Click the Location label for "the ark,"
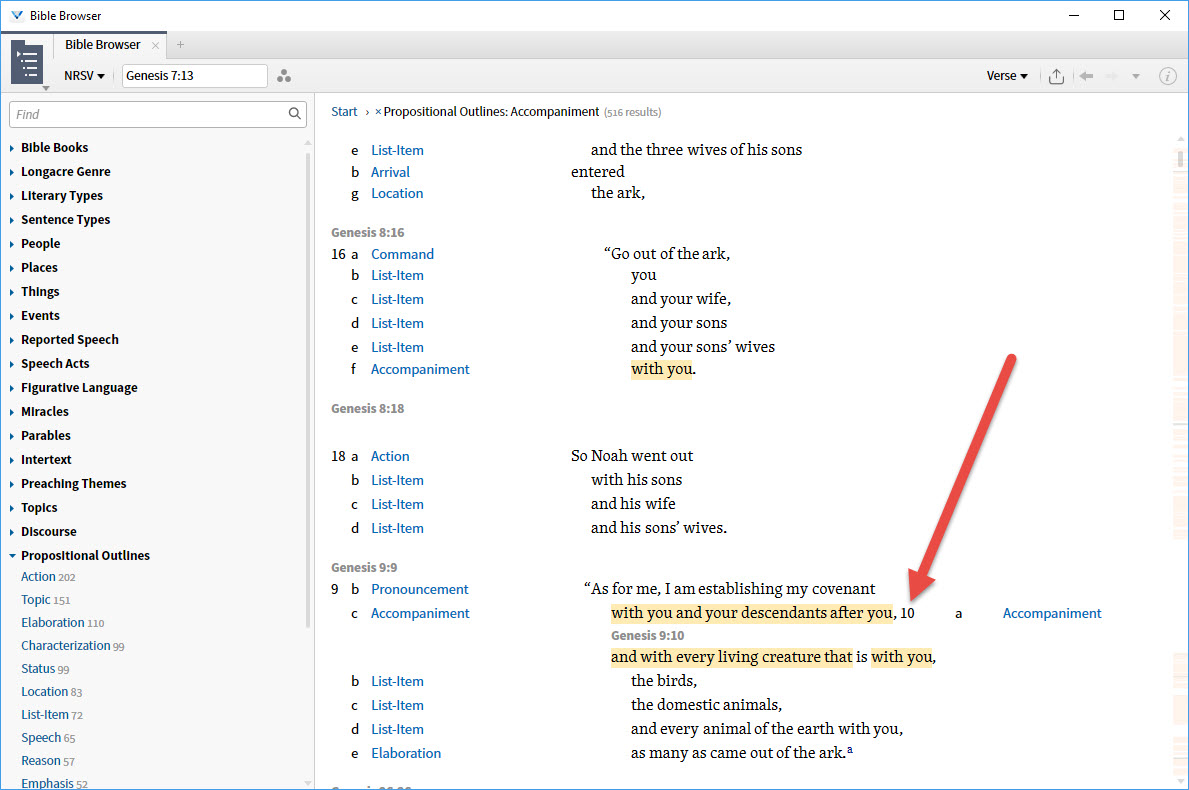Image resolution: width=1189 pixels, height=790 pixels. 397,193
